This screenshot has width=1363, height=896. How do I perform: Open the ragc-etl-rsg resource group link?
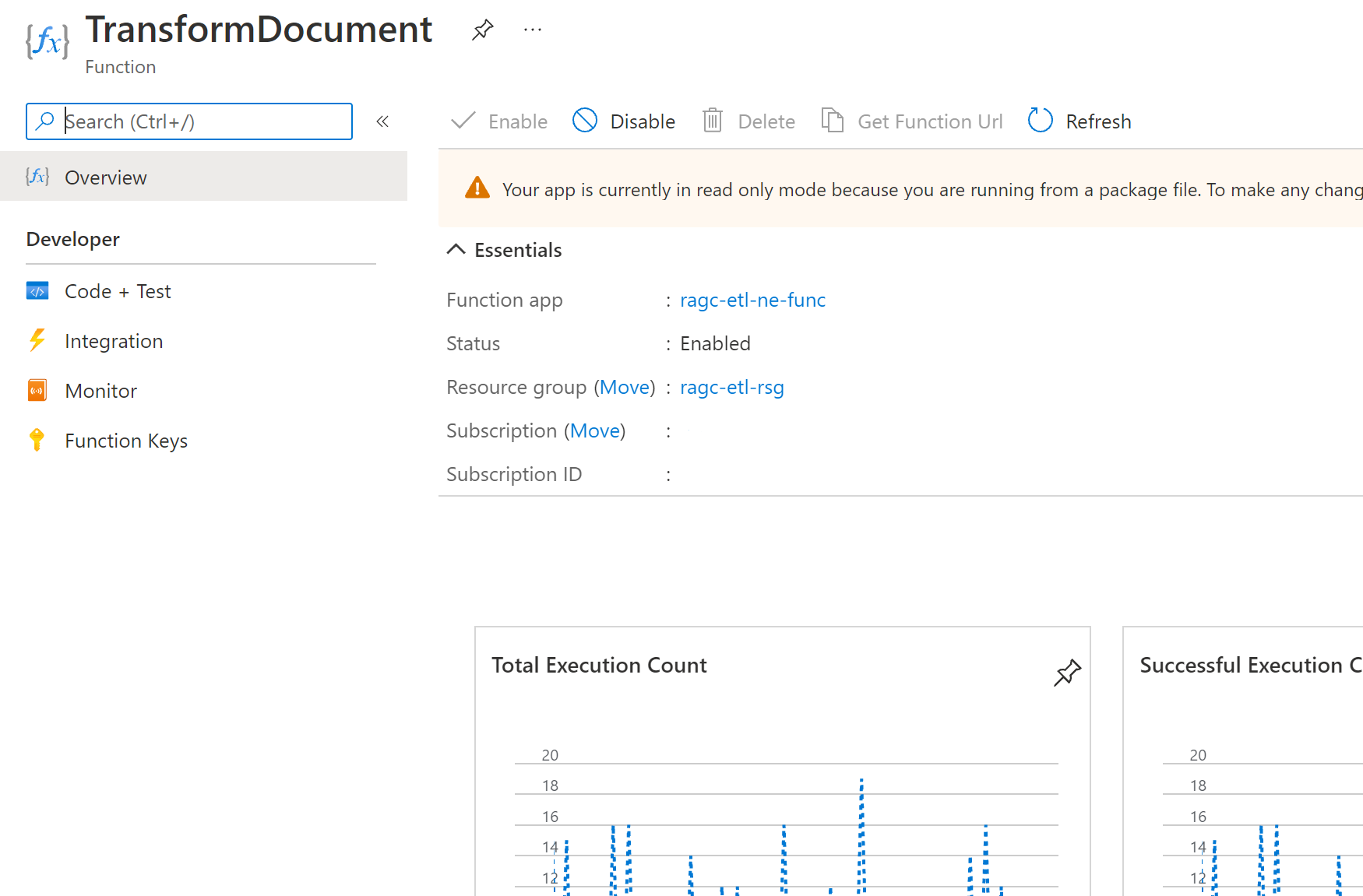[731, 387]
